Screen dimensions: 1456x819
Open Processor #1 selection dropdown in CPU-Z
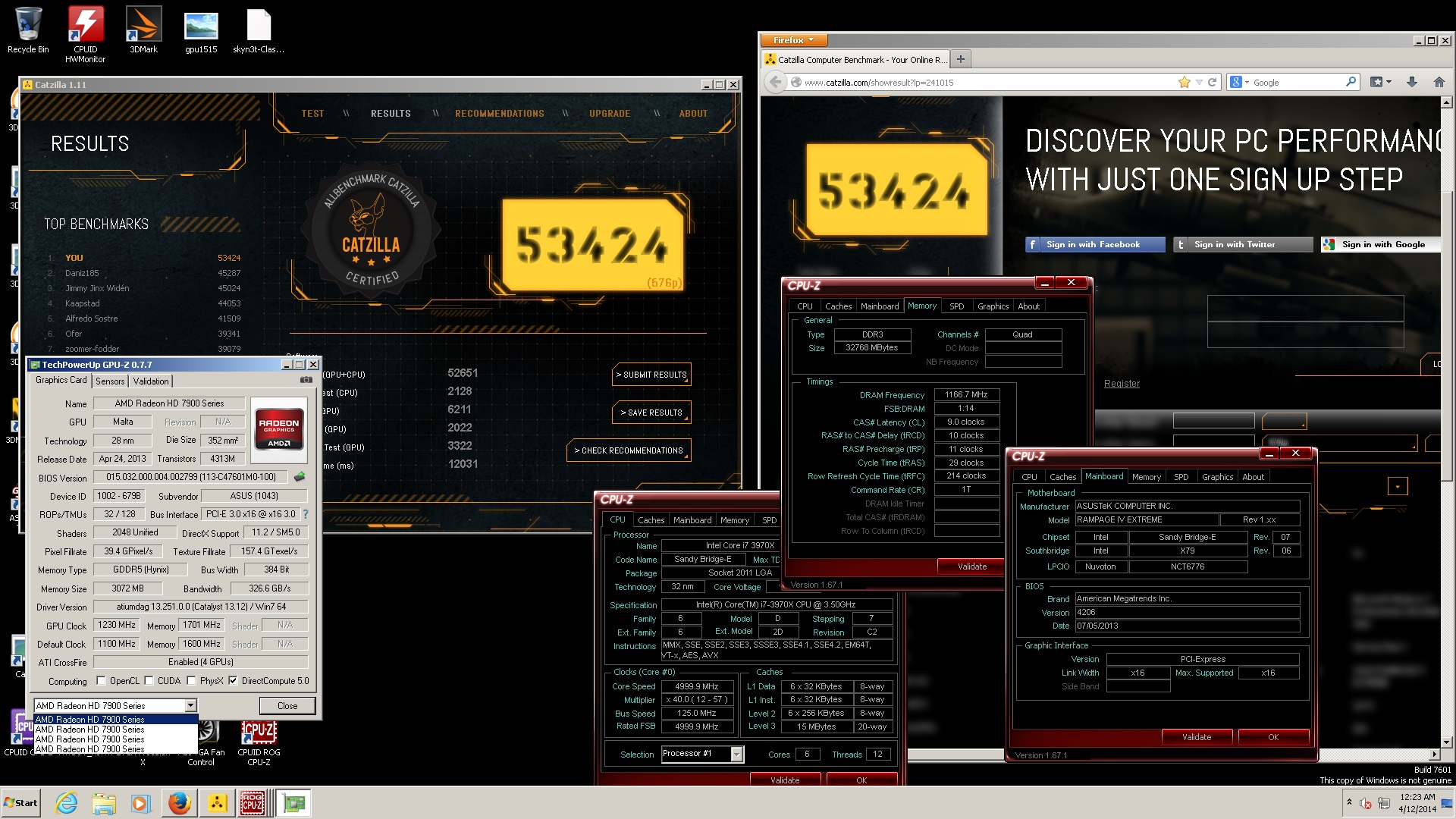(736, 754)
